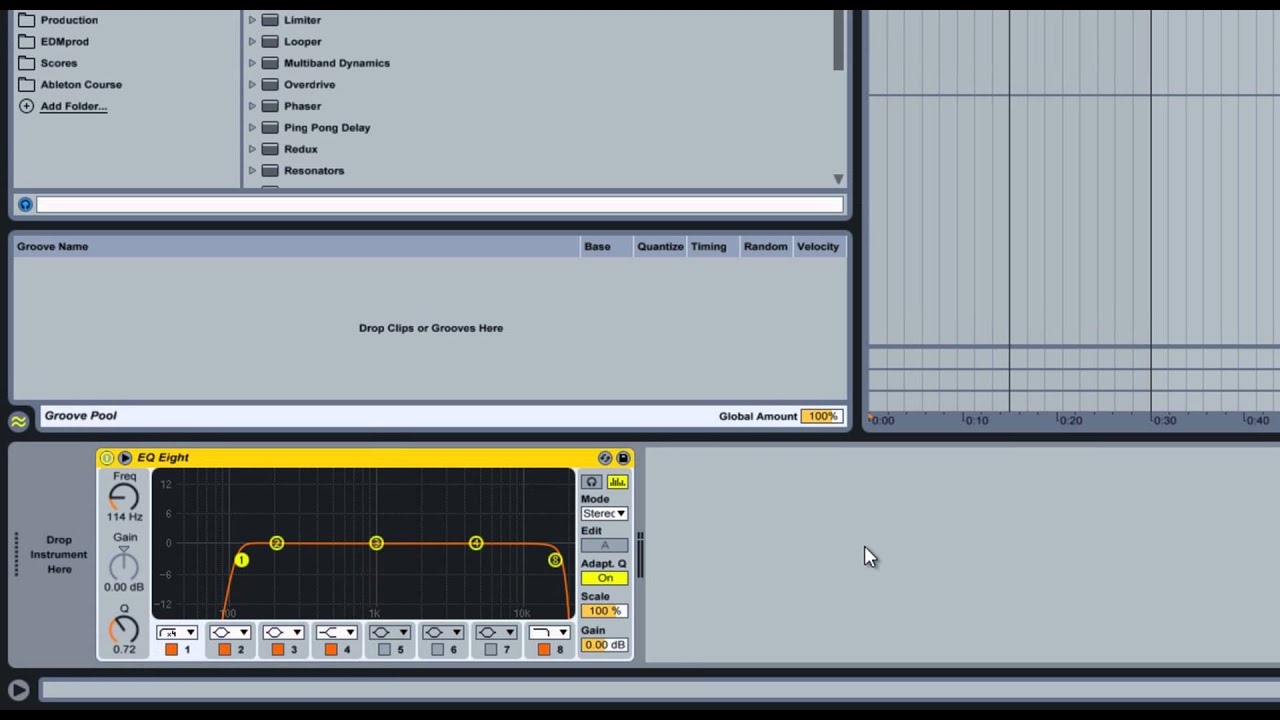Click the unfold device triangle next to EQ Eight
This screenshot has height=720, width=1280.
pos(125,458)
